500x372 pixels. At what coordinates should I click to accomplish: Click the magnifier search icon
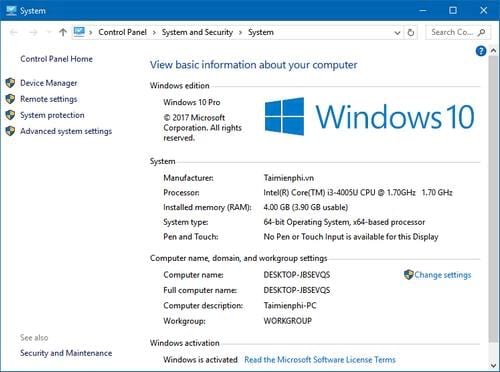481,32
